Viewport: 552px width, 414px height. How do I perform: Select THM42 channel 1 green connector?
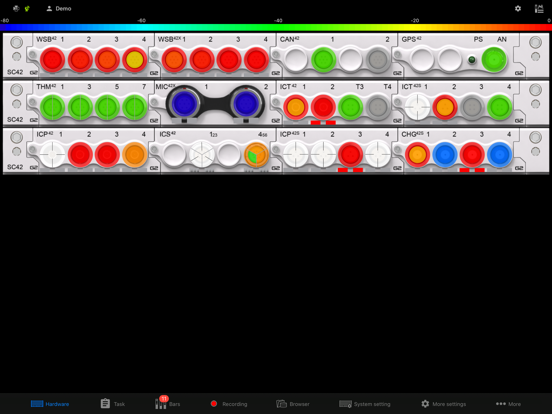pos(52,107)
